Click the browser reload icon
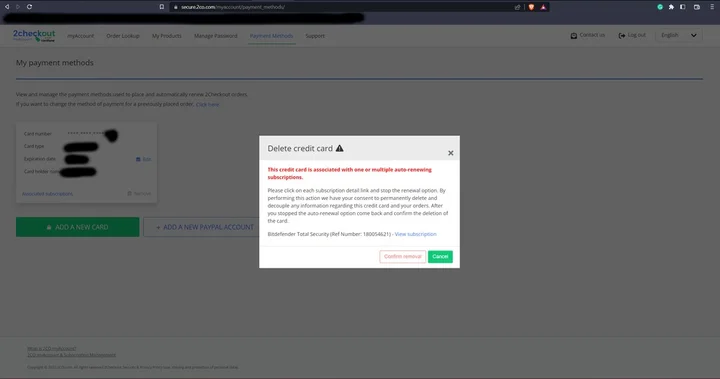The image size is (720, 379). (x=29, y=7)
